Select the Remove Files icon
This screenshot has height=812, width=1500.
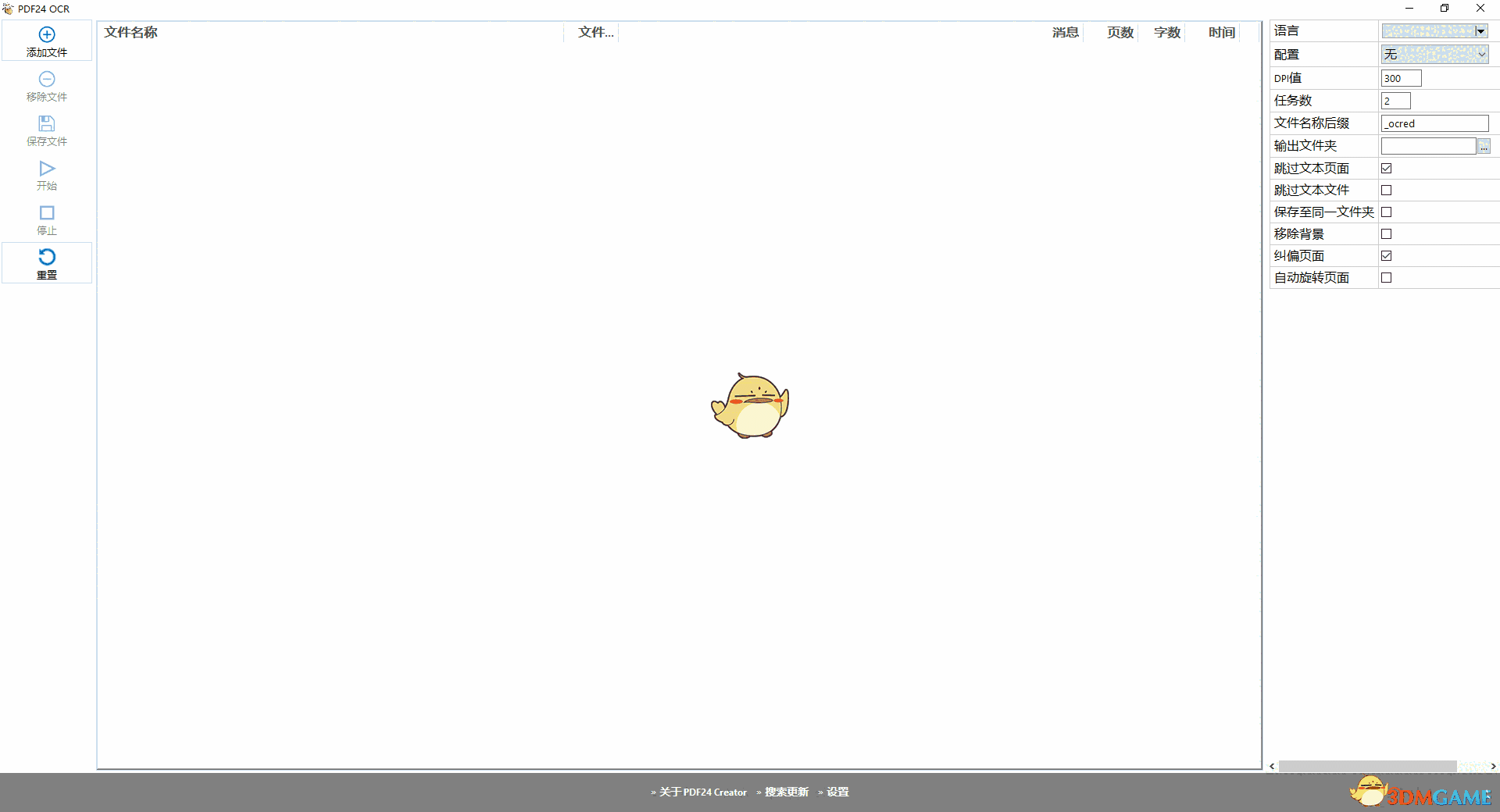[x=47, y=86]
